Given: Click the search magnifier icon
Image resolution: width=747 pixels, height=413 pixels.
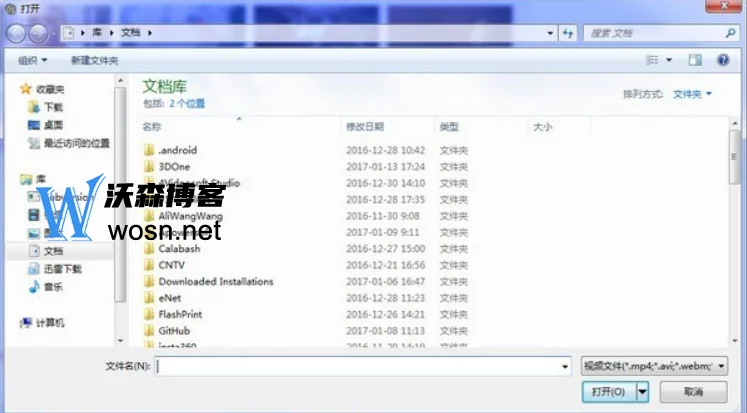Looking at the screenshot, I should click(730, 33).
